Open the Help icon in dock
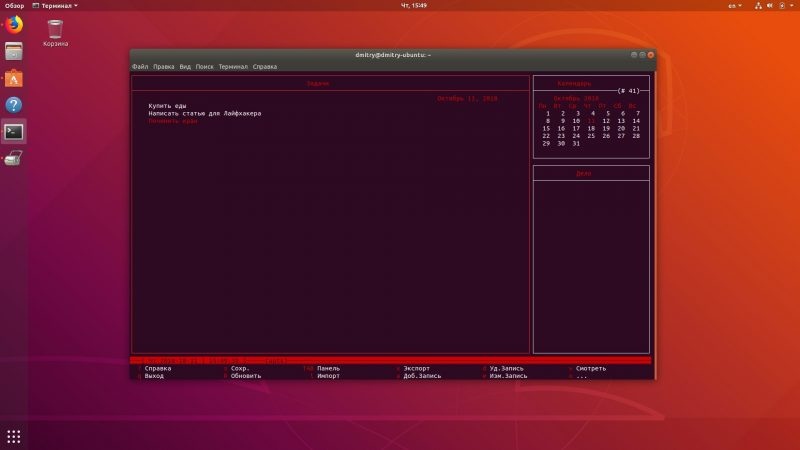This screenshot has width=800, height=450. (14, 105)
